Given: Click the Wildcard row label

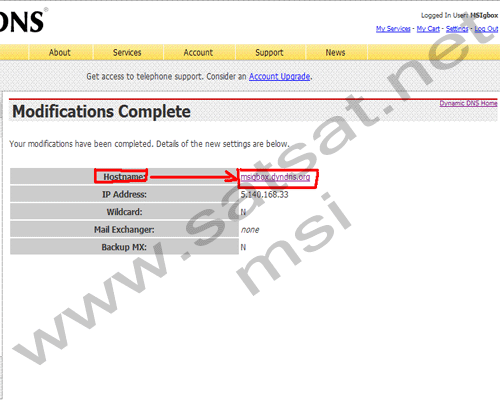Looking at the screenshot, I should tap(124, 212).
